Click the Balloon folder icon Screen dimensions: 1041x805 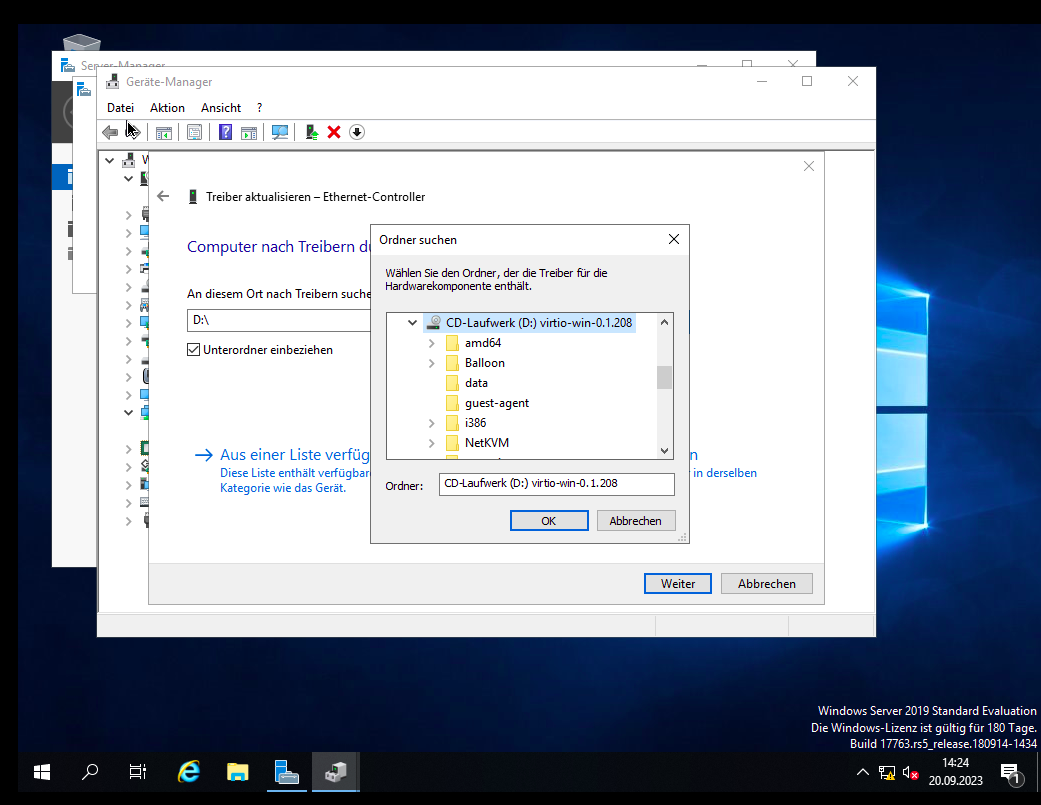452,363
